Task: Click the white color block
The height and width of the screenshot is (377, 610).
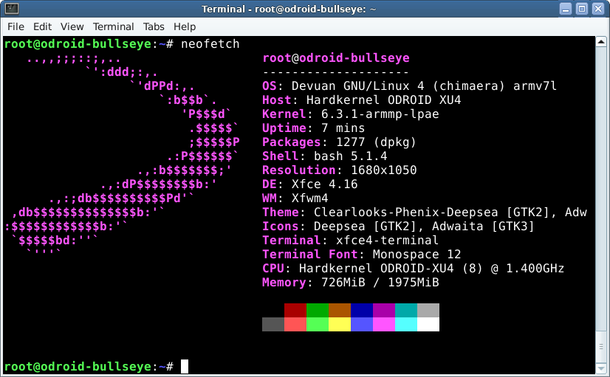Action: point(428,324)
